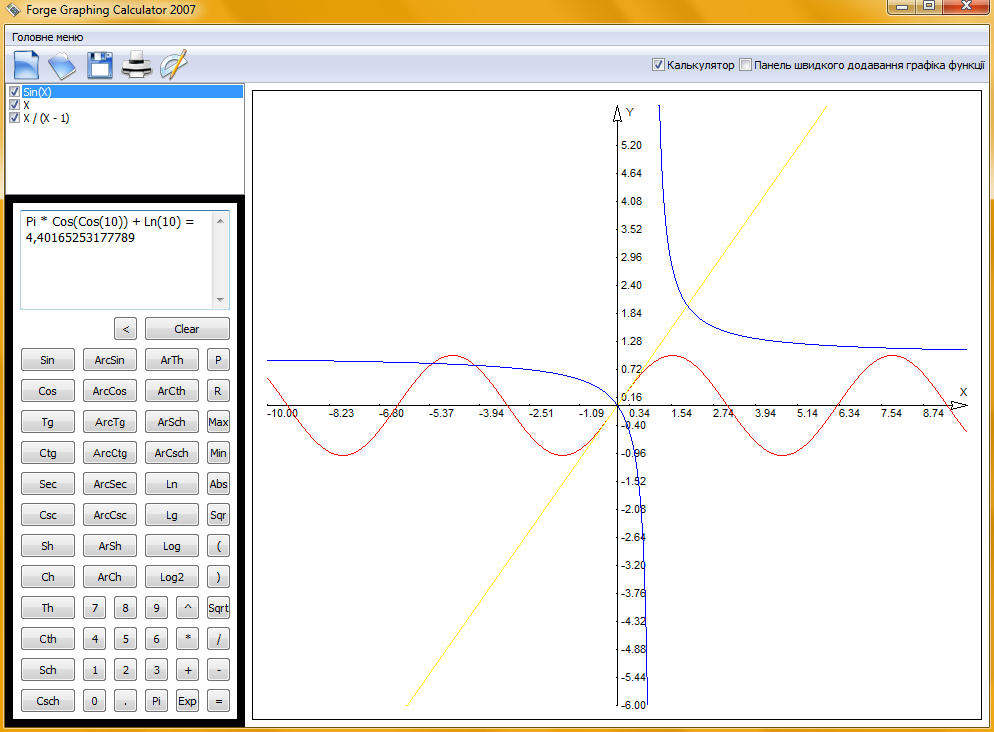The width and height of the screenshot is (994, 732).
Task: Click the Exp button
Action: tap(188, 701)
